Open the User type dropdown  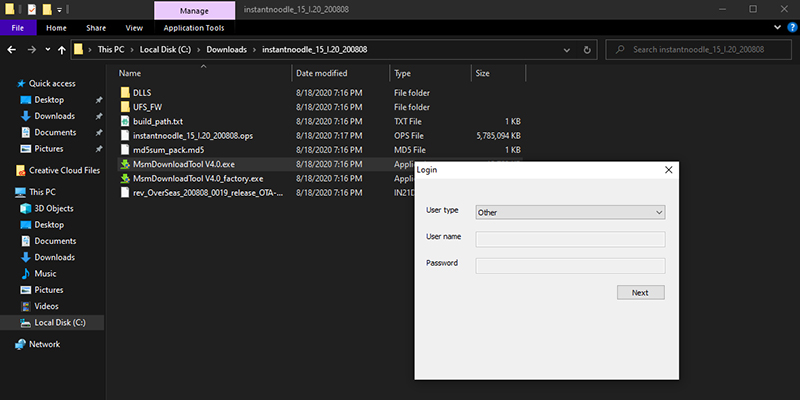click(x=570, y=212)
